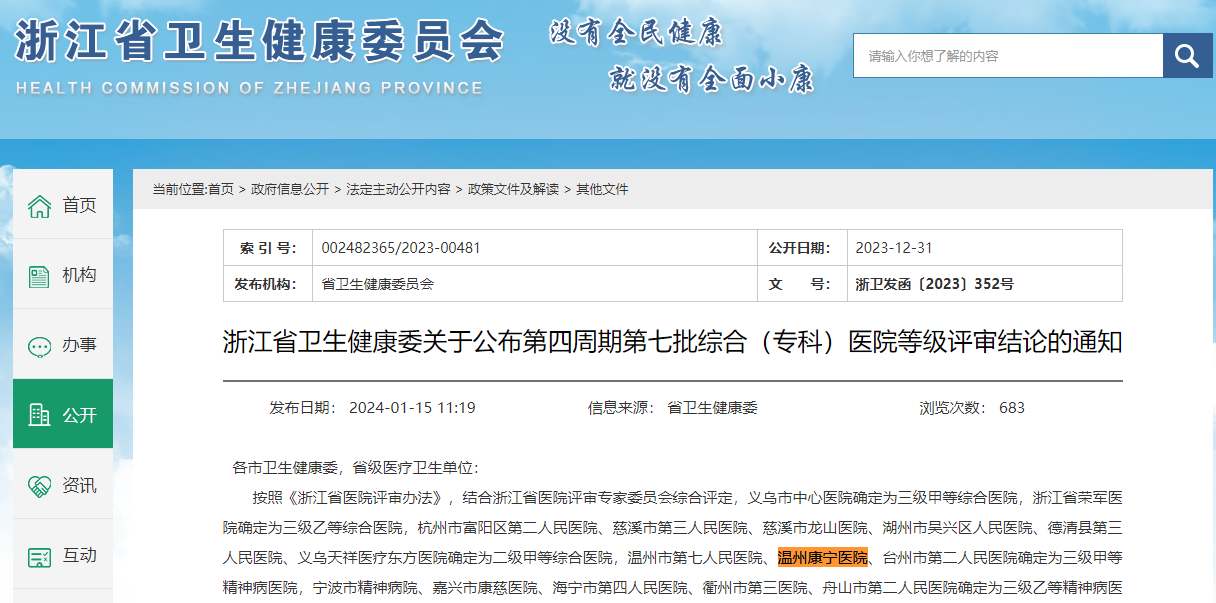Select the 互动 icon in the sidebar

tap(40, 556)
